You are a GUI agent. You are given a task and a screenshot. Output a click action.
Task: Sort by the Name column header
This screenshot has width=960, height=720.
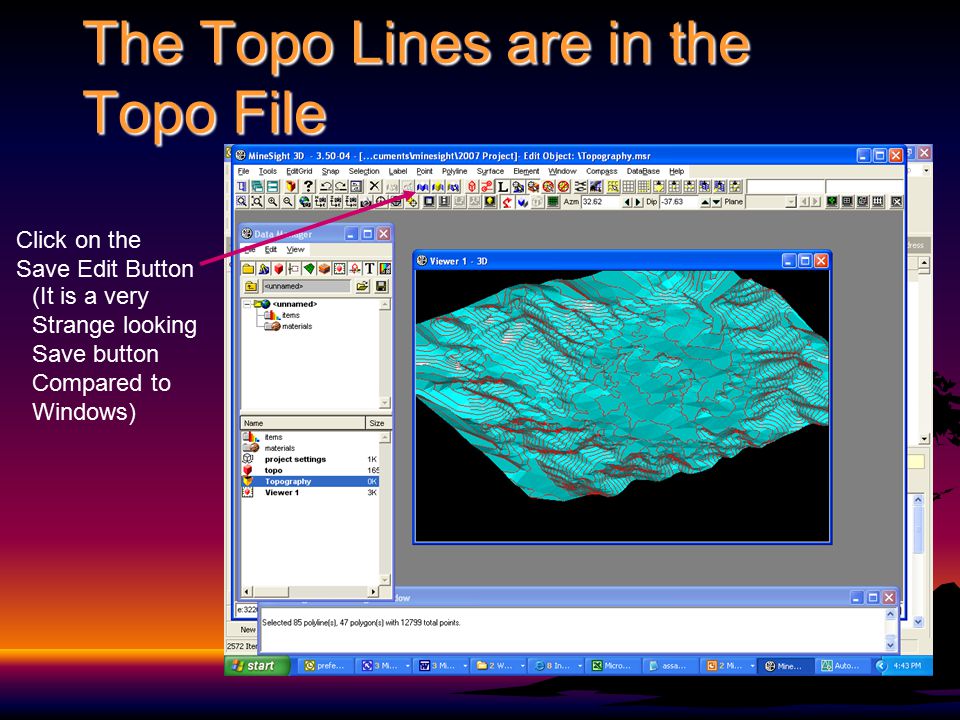coord(302,423)
